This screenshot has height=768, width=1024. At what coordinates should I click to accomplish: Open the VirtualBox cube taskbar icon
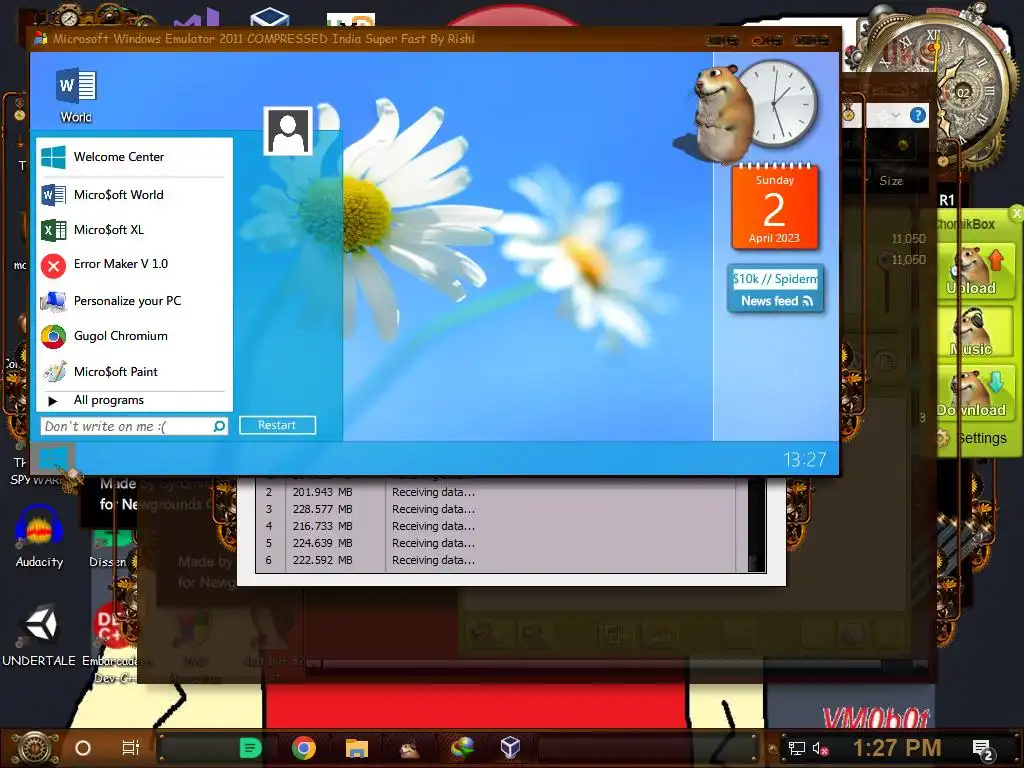pyautogui.click(x=510, y=747)
